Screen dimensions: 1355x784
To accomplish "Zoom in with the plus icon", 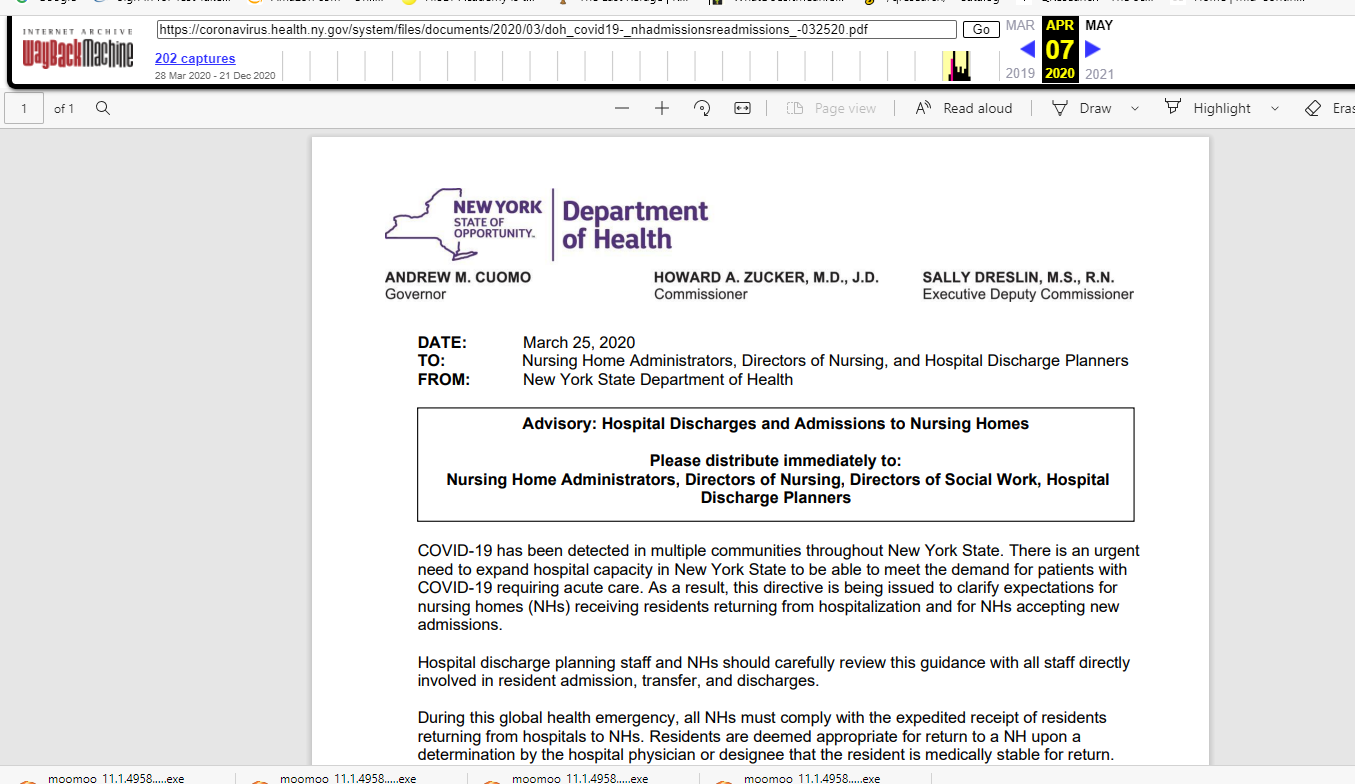I will point(662,108).
